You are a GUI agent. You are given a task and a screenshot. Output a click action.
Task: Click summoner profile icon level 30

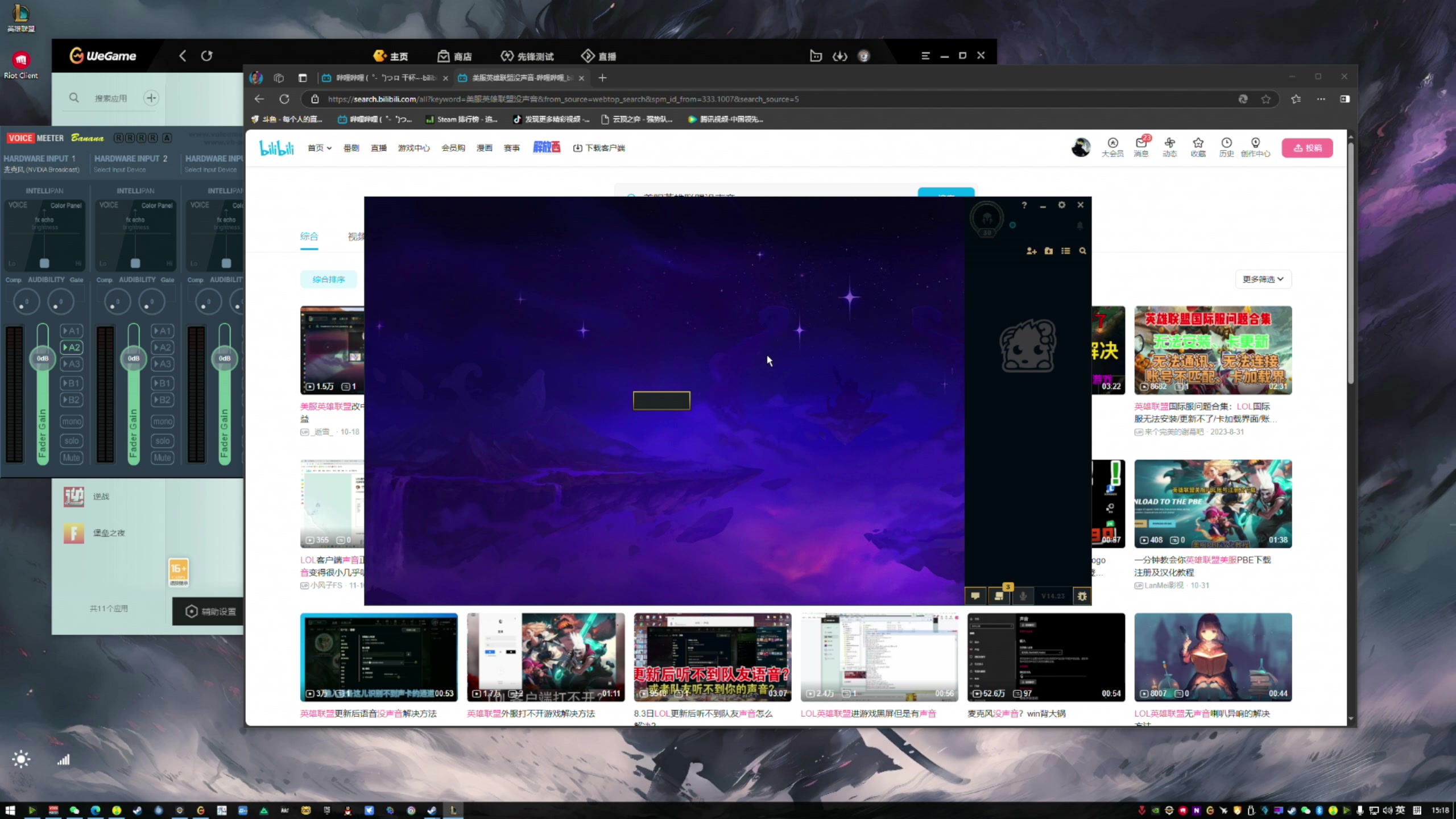(987, 218)
